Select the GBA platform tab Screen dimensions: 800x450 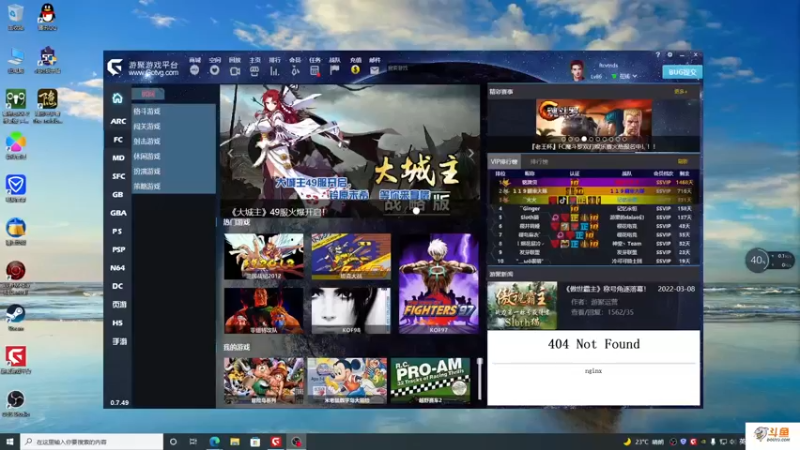tap(118, 213)
